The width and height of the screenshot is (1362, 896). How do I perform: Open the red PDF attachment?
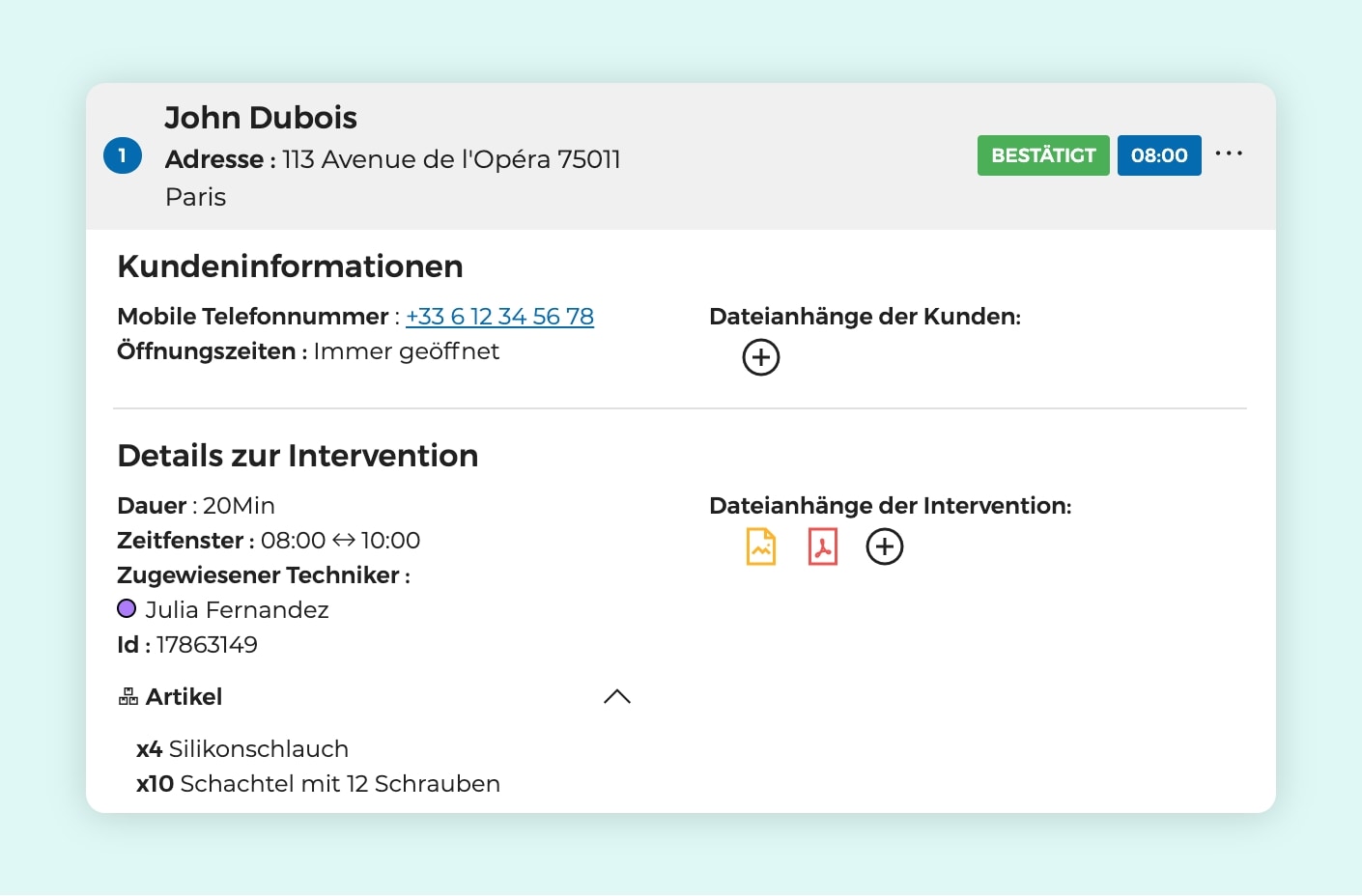[822, 546]
